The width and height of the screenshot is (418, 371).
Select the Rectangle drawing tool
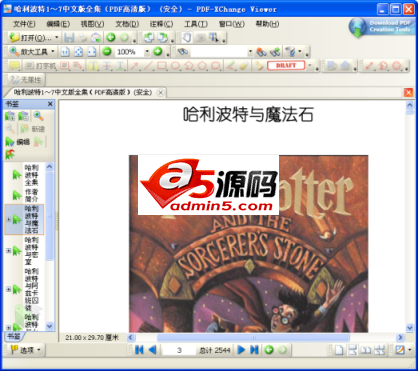click(x=162, y=66)
